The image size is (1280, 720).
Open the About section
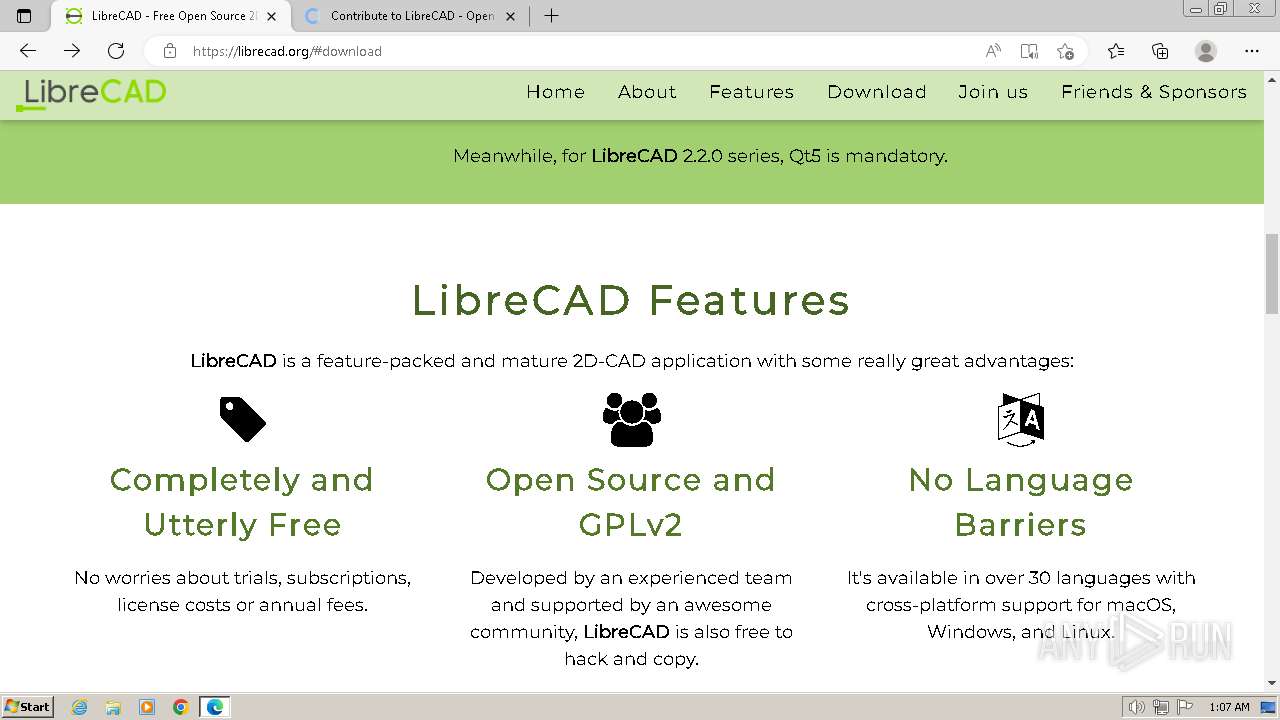(647, 92)
